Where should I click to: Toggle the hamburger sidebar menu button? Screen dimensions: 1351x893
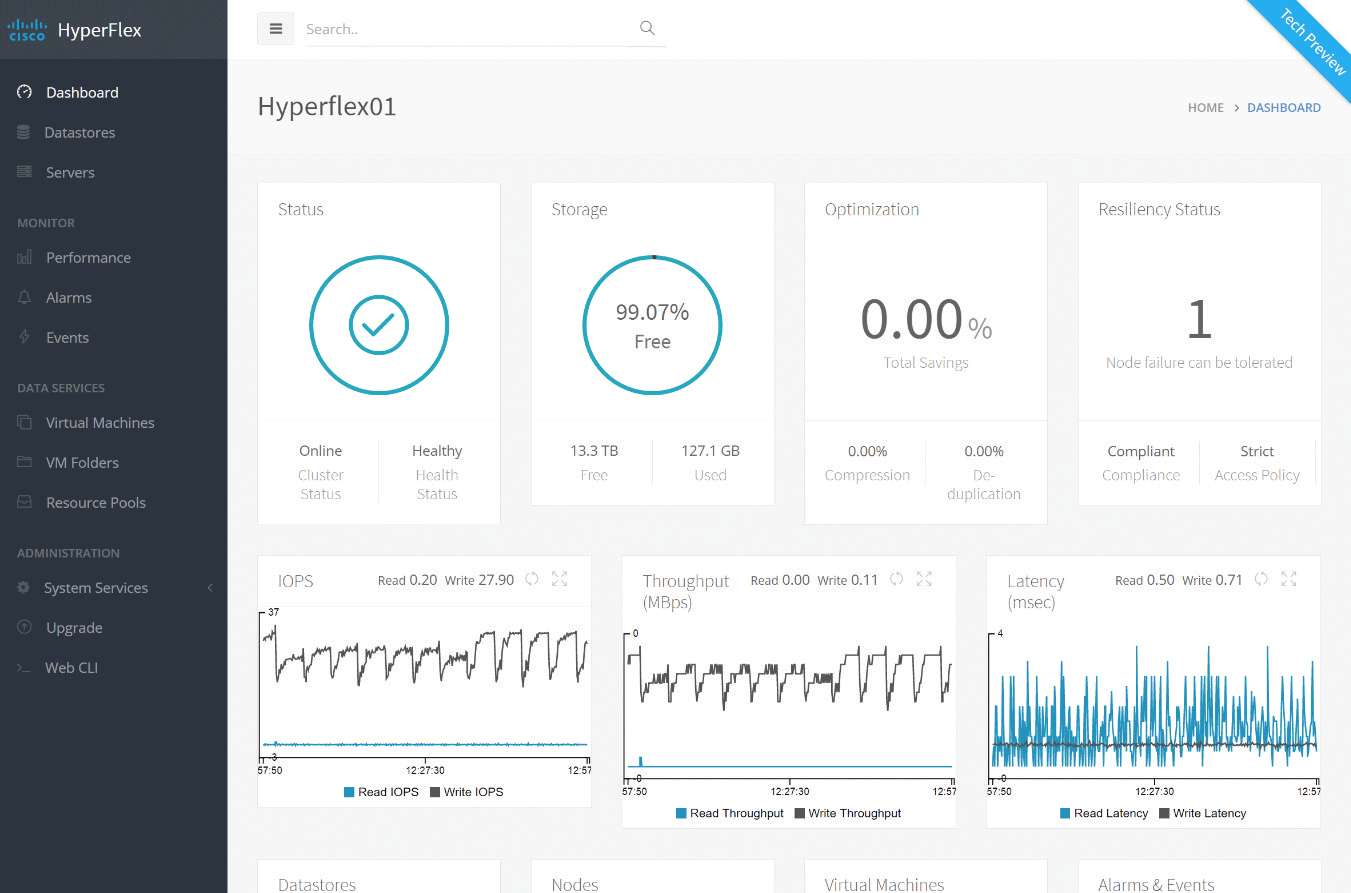point(276,29)
